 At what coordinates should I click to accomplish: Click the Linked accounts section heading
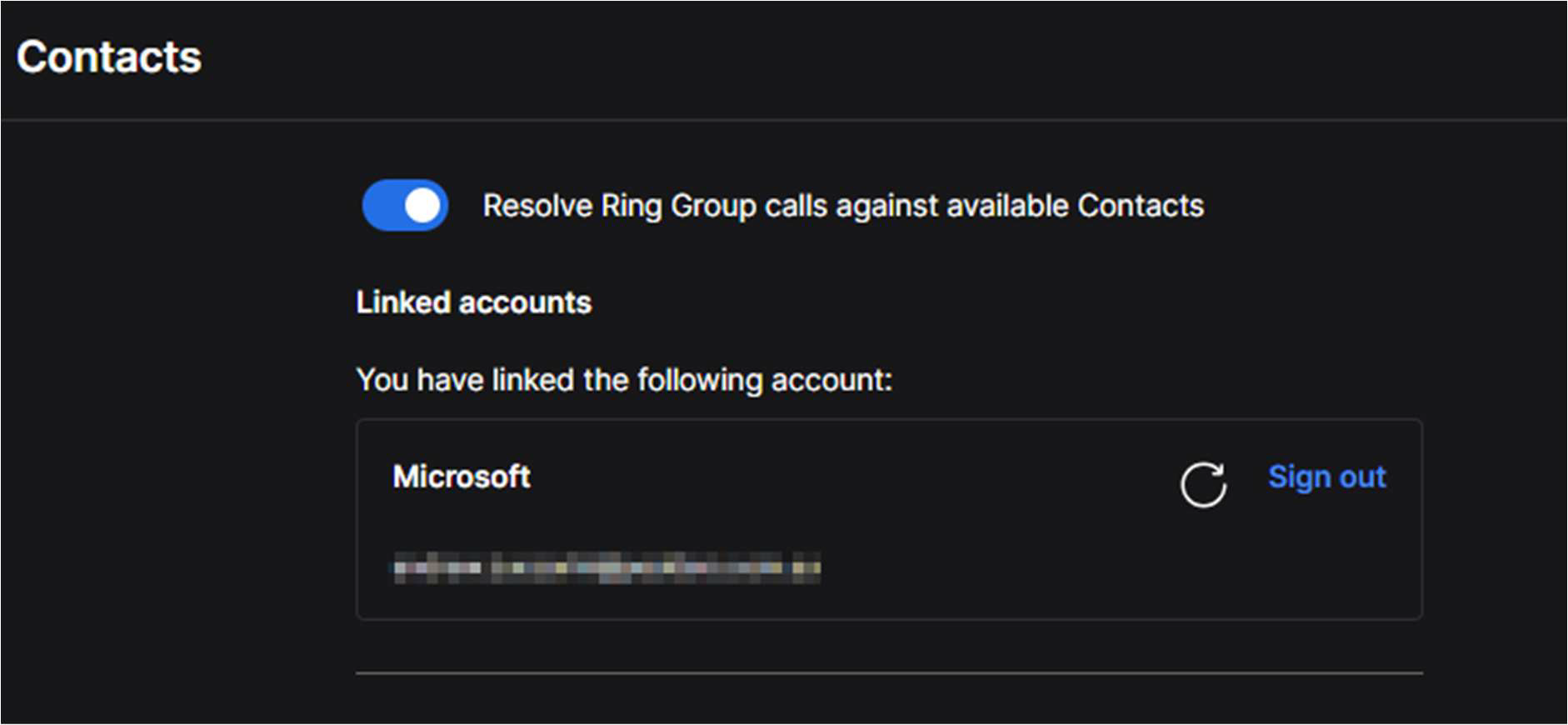point(473,302)
